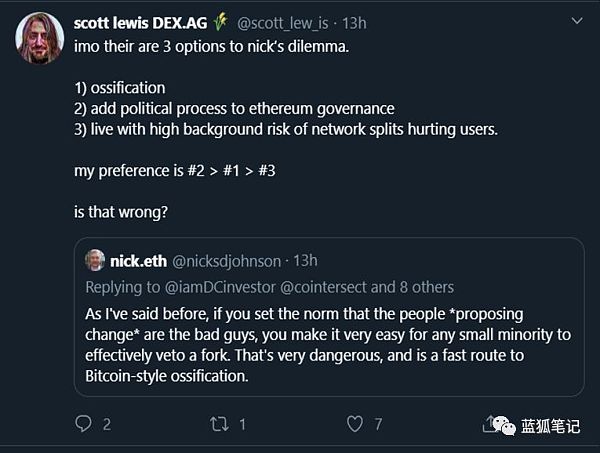
Task: Click the share icon under the tweet
Action: coord(490,423)
